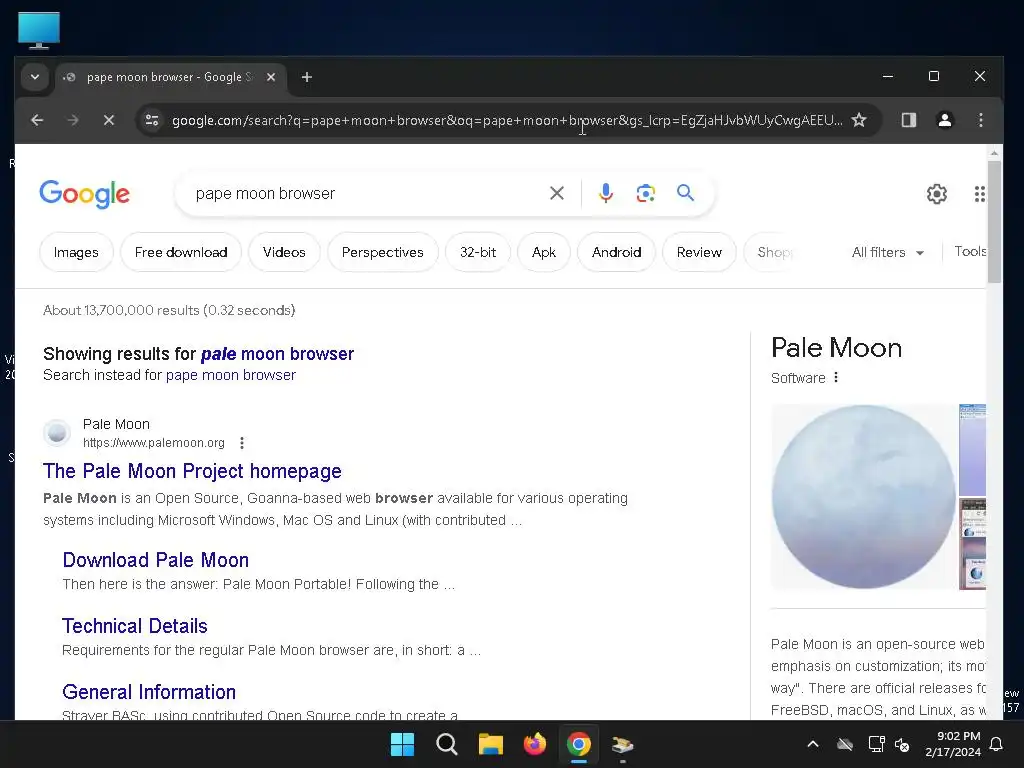Click inside the Google search box text
This screenshot has width=1024, height=768.
tap(265, 193)
